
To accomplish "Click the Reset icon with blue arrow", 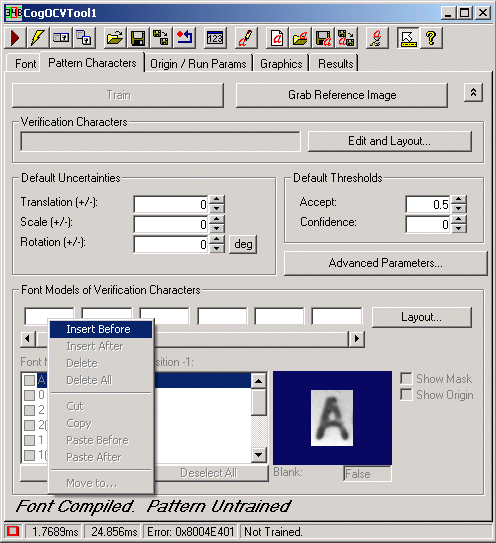I will coord(184,38).
